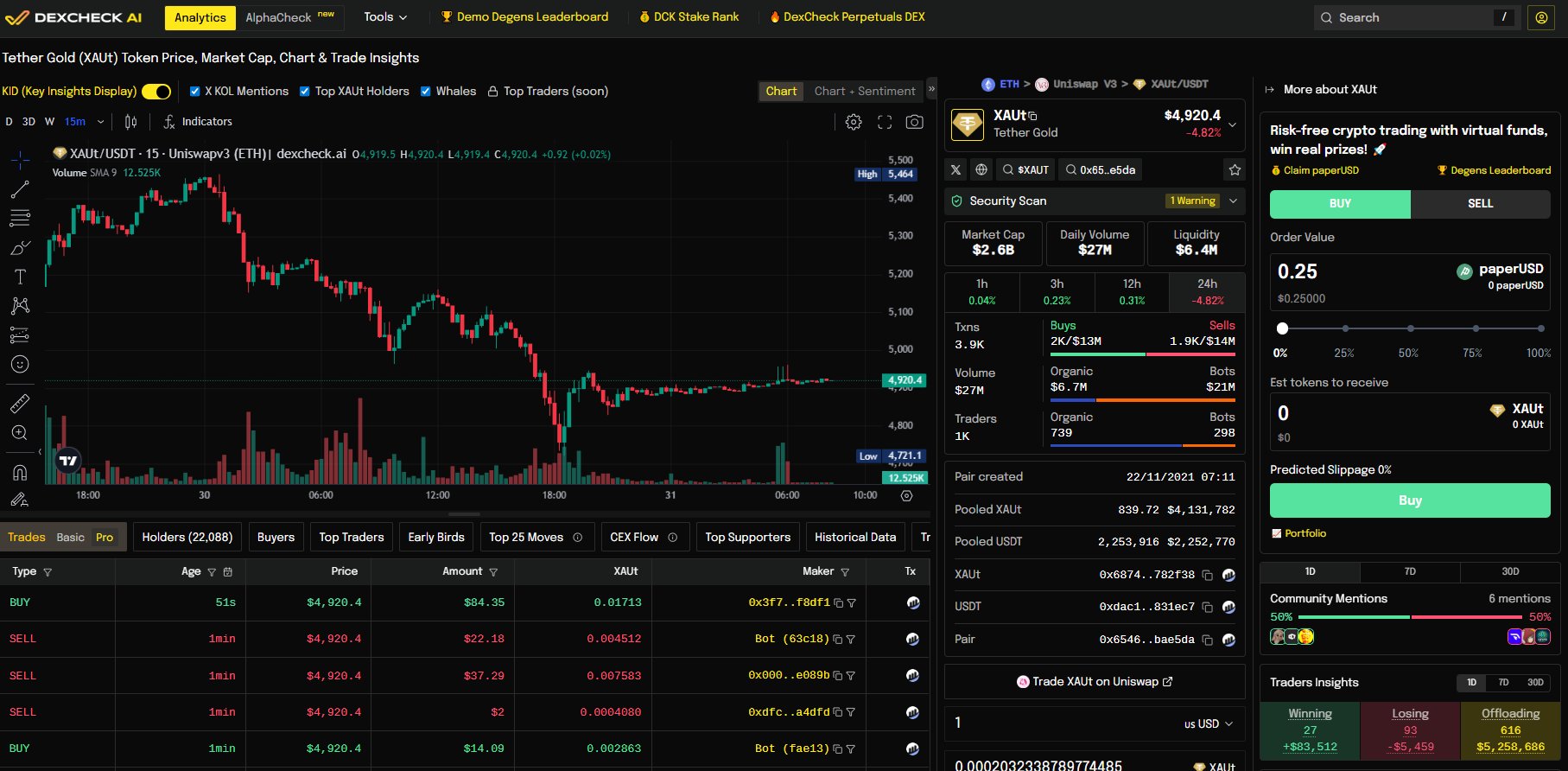Copy the XAUt contract address
This screenshot has height=771, width=1568.
pos(1207,575)
